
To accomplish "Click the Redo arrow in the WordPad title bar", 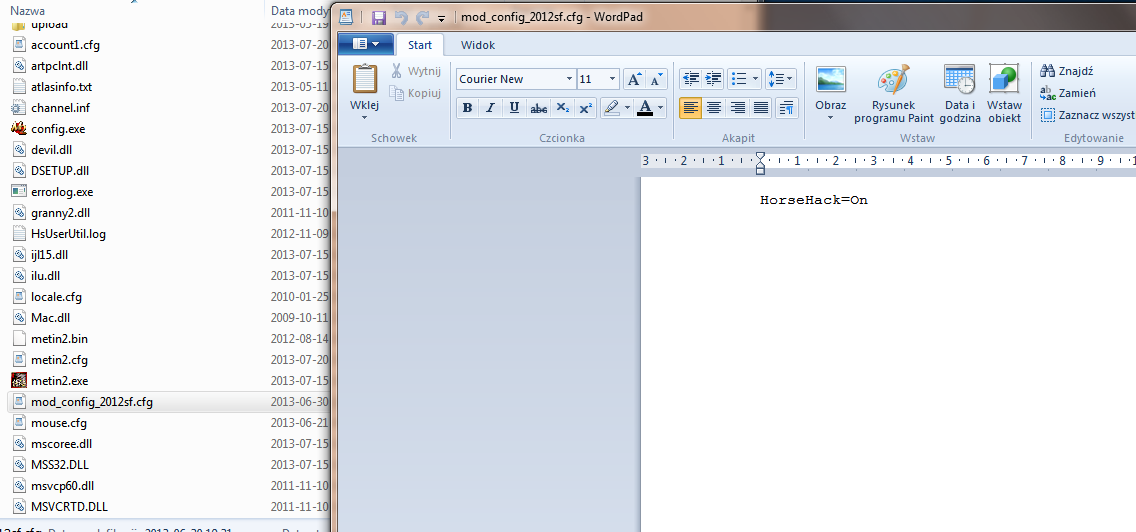I will pos(422,17).
